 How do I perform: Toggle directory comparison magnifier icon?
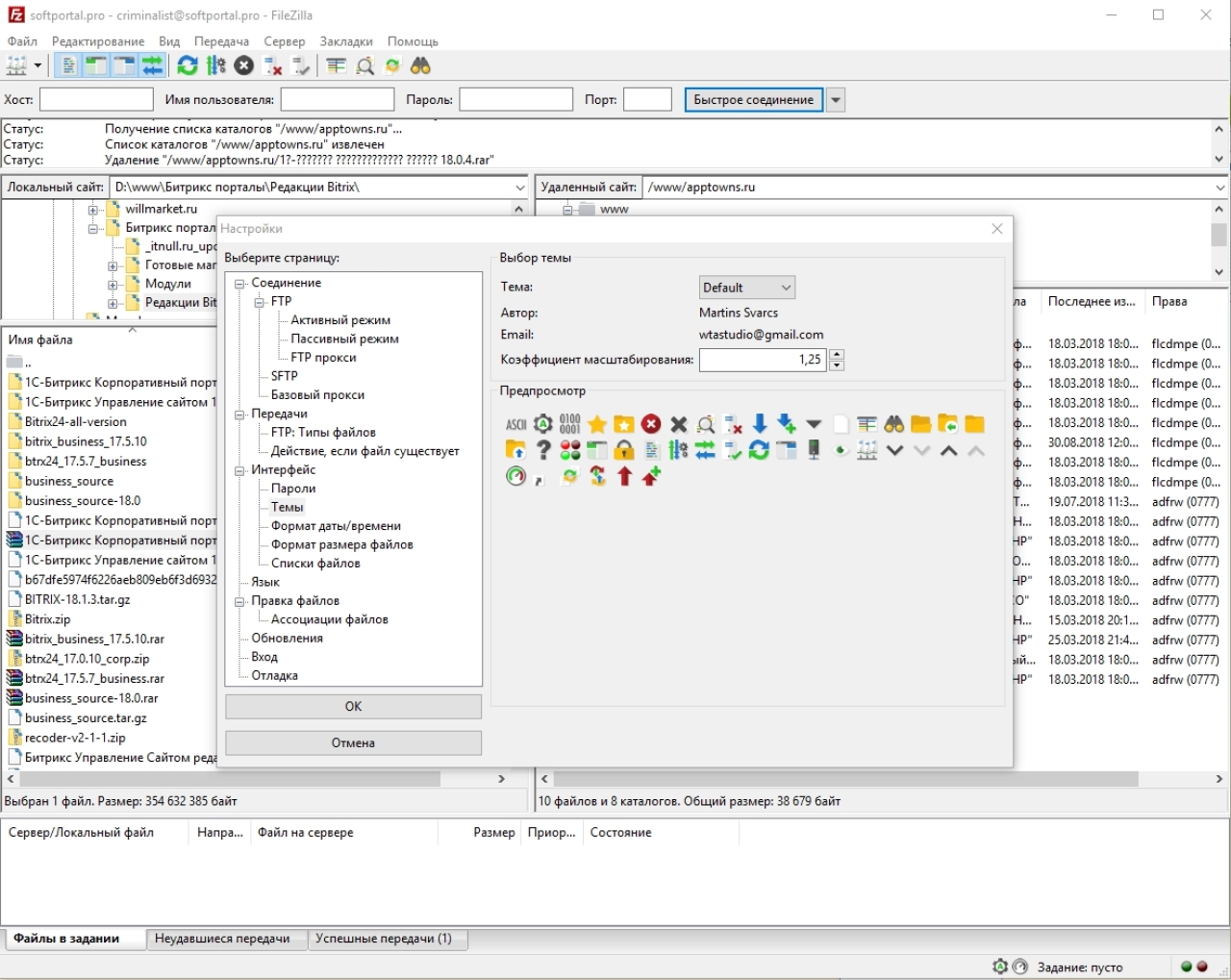[x=364, y=65]
